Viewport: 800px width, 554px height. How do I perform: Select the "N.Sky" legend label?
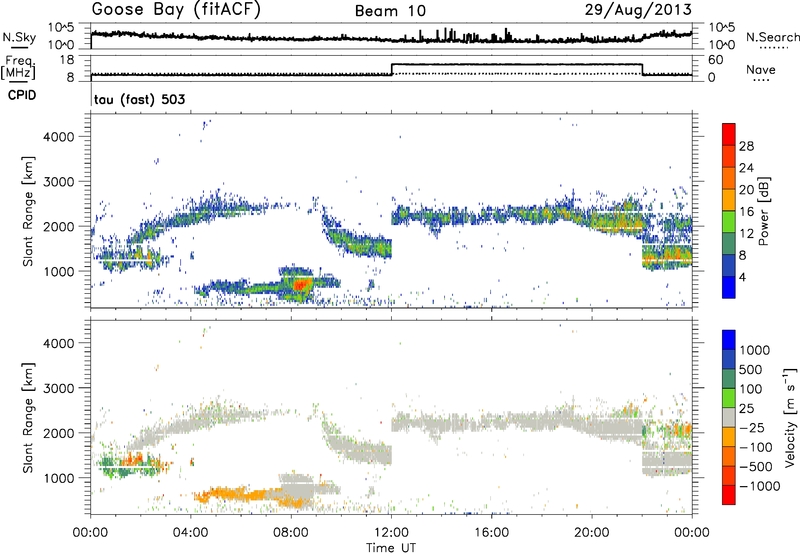(19, 37)
